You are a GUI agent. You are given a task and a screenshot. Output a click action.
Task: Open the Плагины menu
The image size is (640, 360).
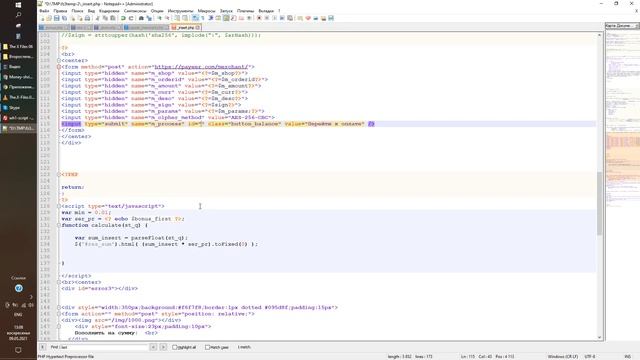coord(245,11)
